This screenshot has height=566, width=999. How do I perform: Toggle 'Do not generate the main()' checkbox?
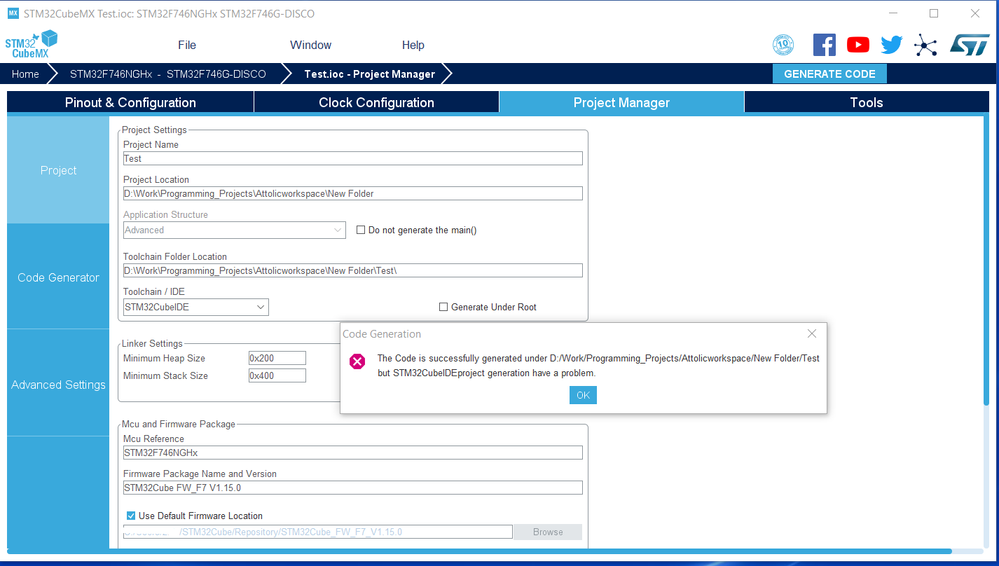(361, 229)
